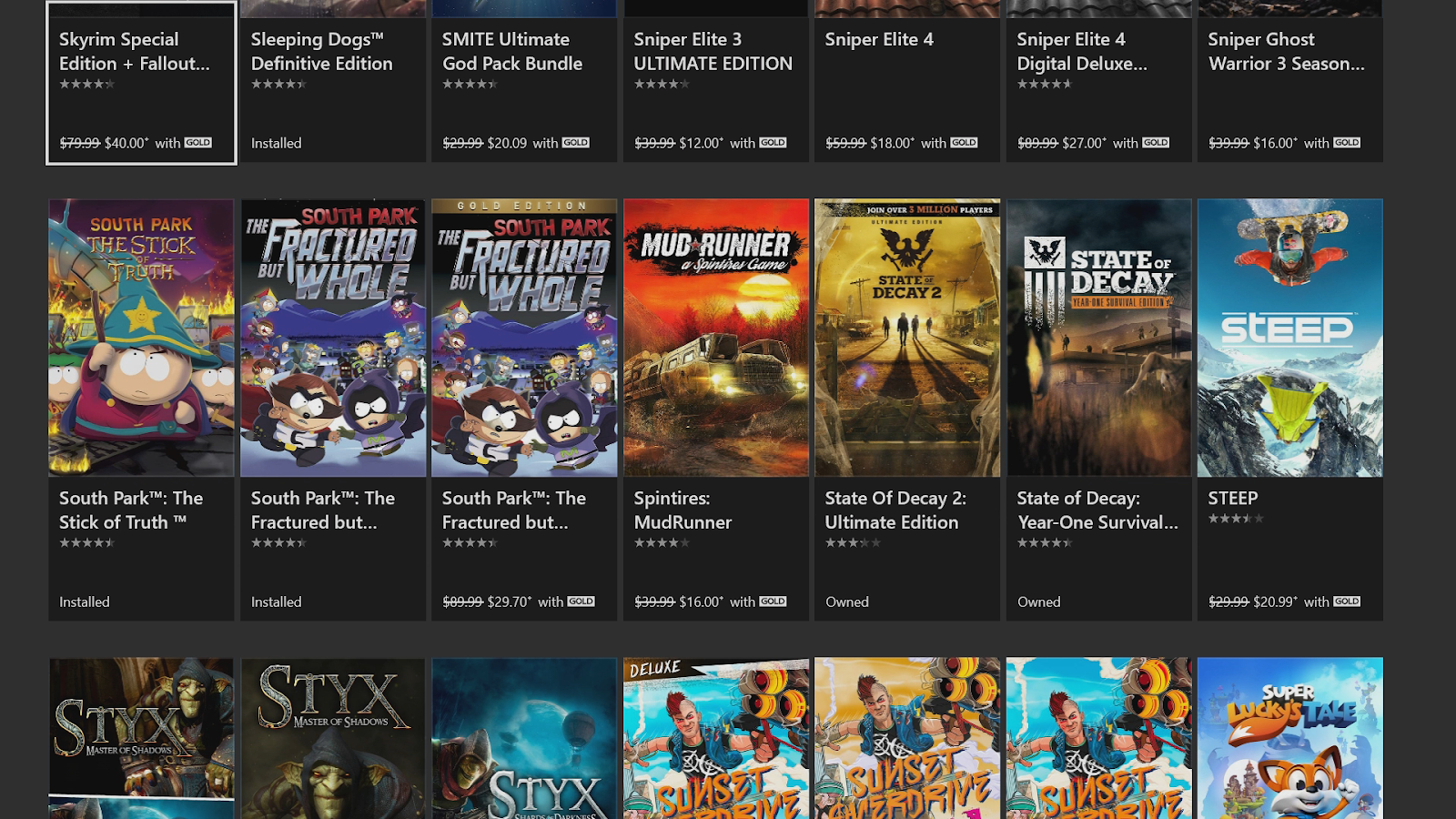
Task: Click the State Of Decay 2 star rating
Action: pos(853,543)
